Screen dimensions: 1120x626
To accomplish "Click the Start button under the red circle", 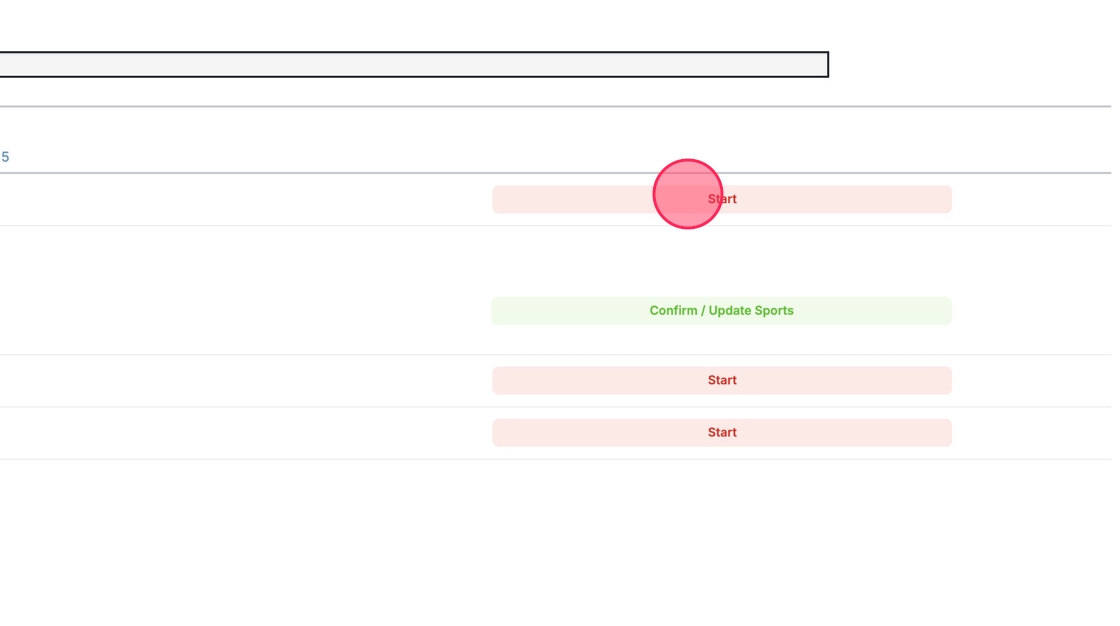I will (x=721, y=199).
